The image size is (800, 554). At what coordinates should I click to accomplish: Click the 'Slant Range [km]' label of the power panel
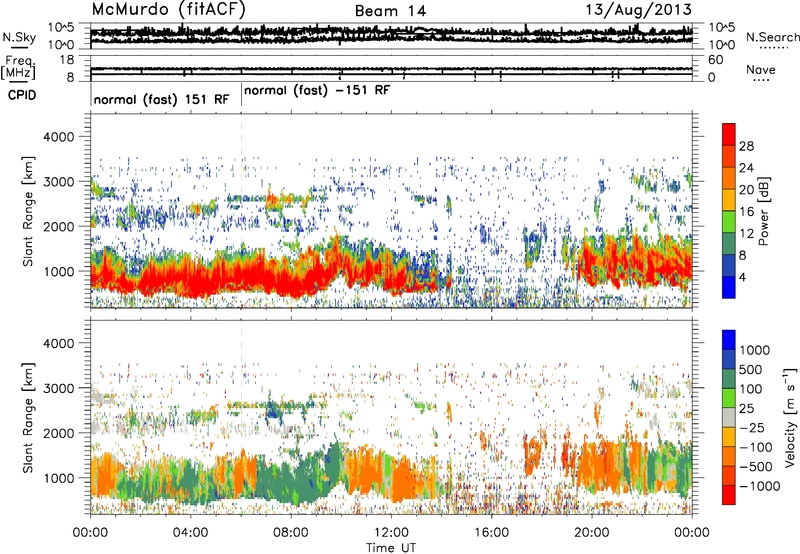(28, 211)
